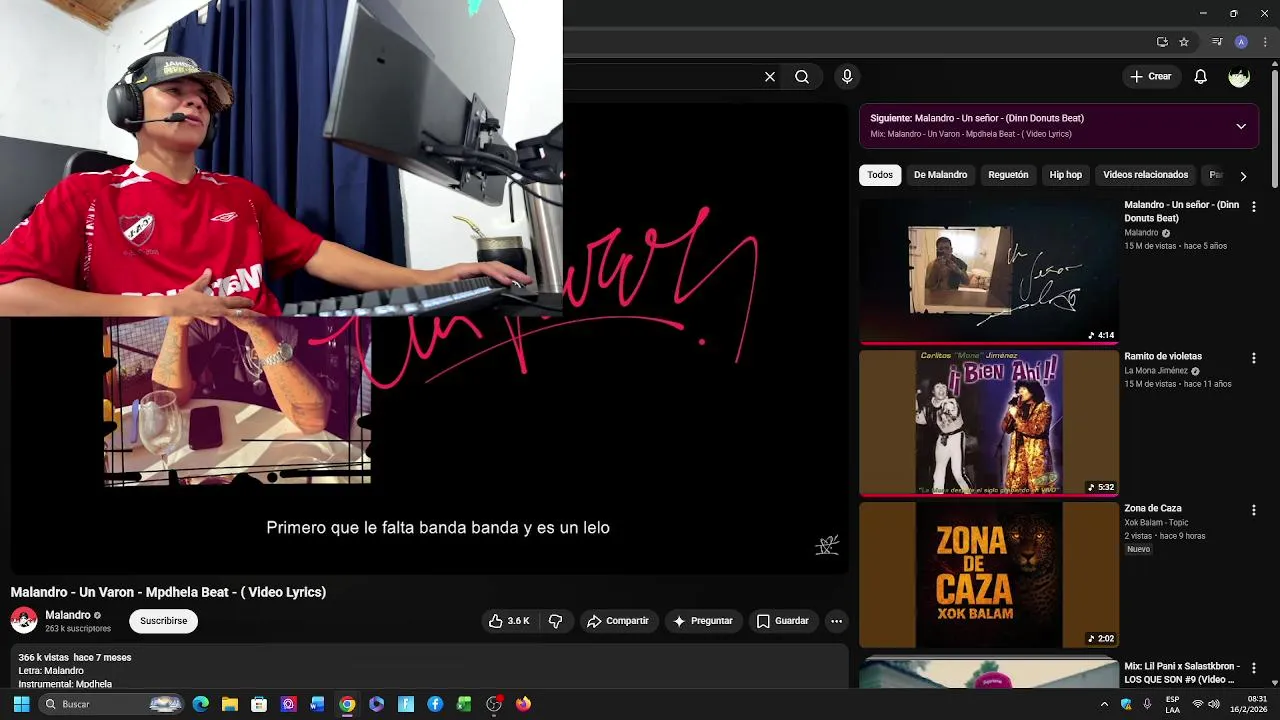This screenshot has width=1280, height=720.
Task: Like the video (3.6 K)
Action: pyautogui.click(x=509, y=621)
